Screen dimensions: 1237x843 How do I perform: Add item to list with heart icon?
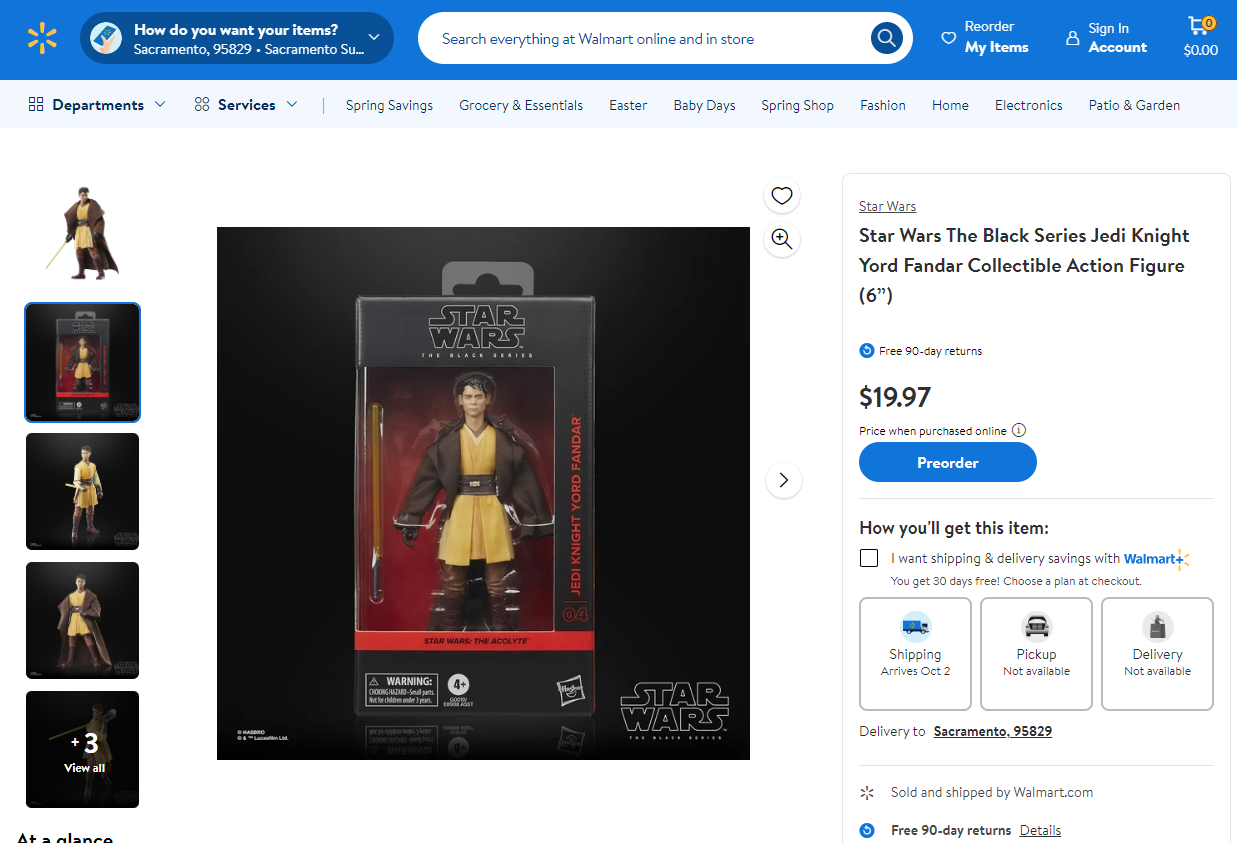click(782, 196)
